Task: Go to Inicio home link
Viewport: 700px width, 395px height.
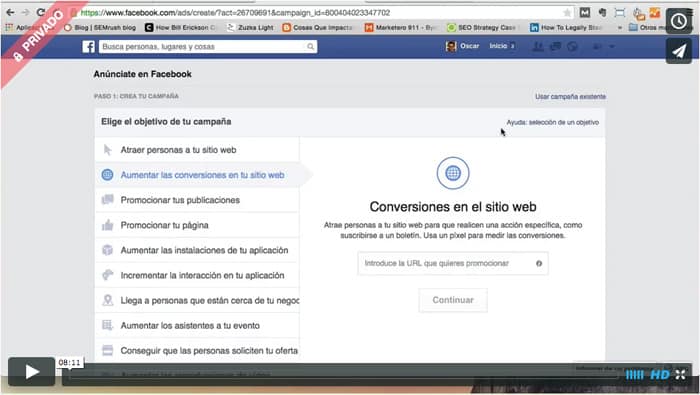Action: click(x=498, y=46)
